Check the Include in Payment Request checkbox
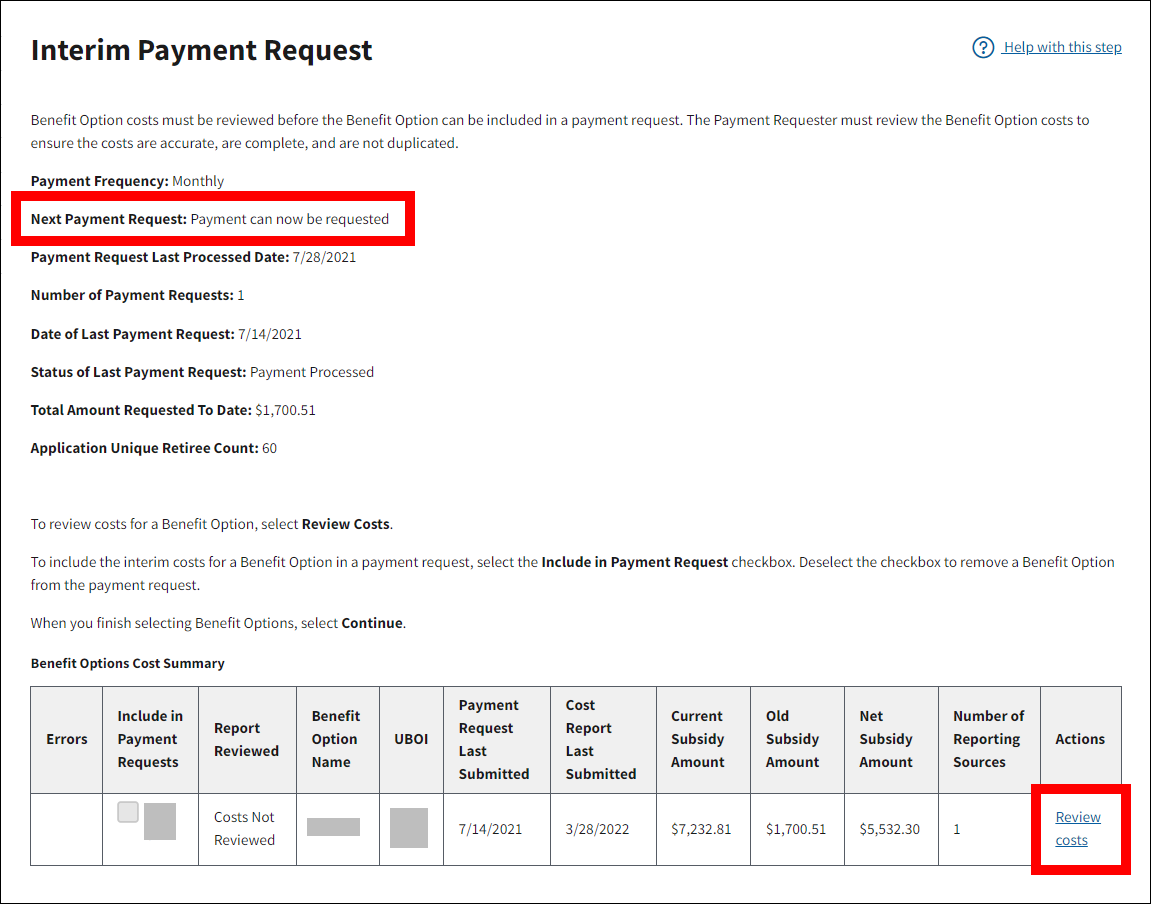 [x=128, y=812]
